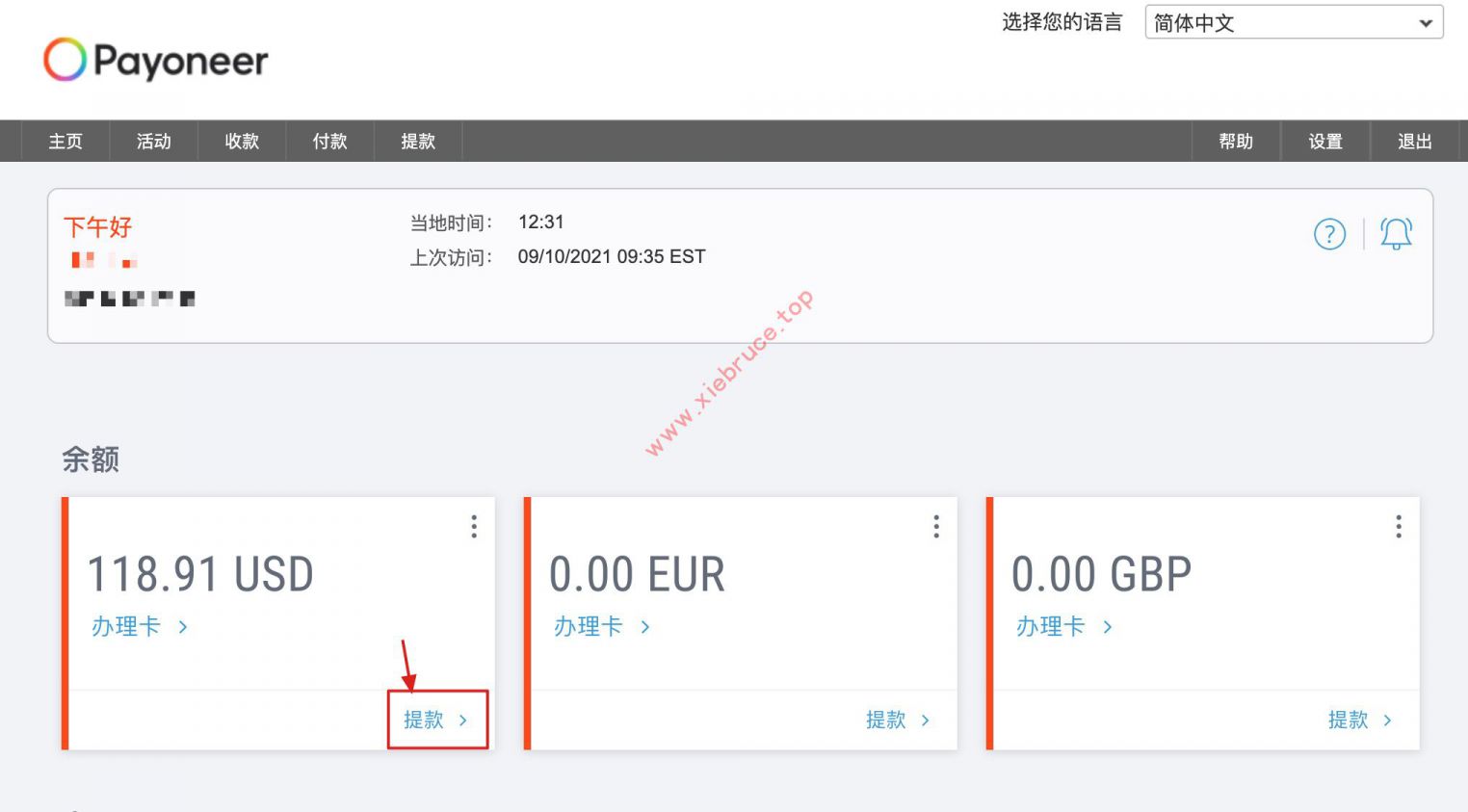Open the 付款 menu
1468x812 pixels.
point(330,142)
